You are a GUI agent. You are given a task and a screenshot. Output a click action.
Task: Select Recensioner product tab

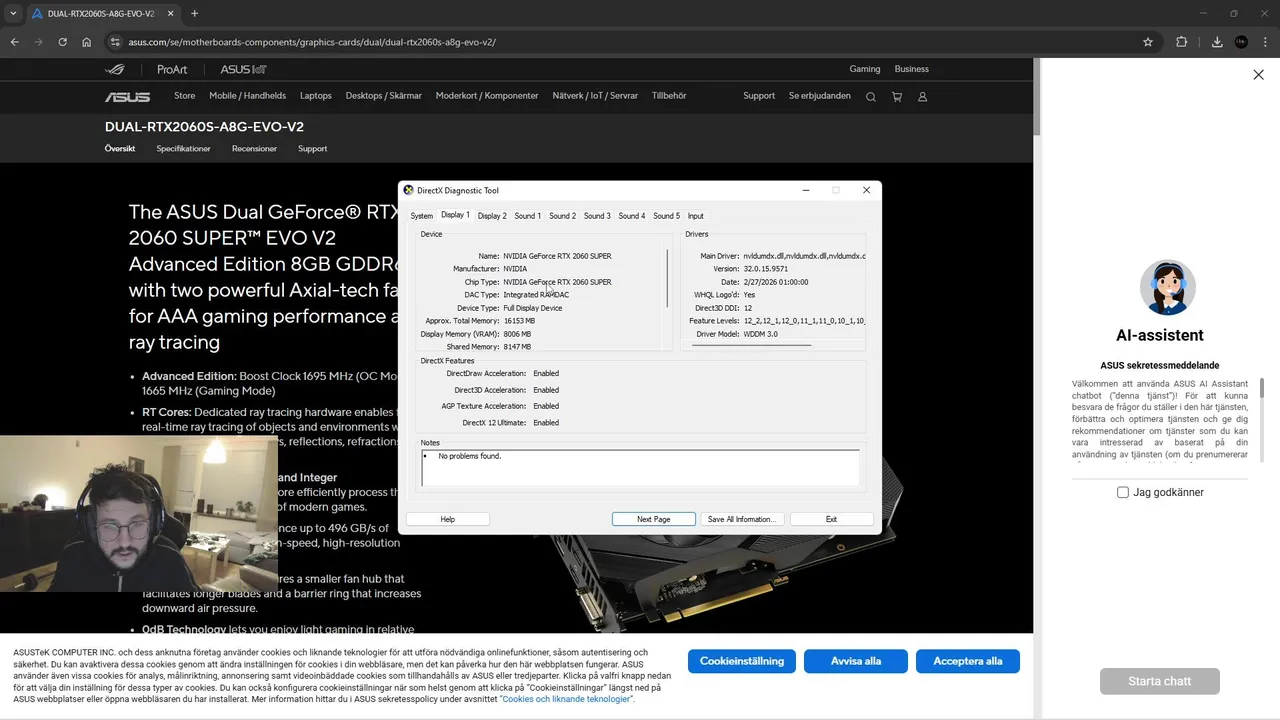pos(254,149)
